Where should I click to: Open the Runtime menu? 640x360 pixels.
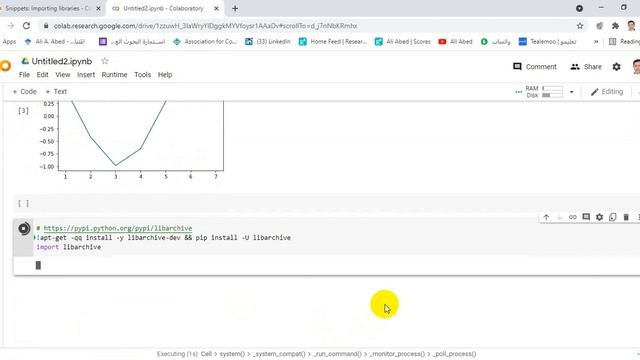coord(114,75)
